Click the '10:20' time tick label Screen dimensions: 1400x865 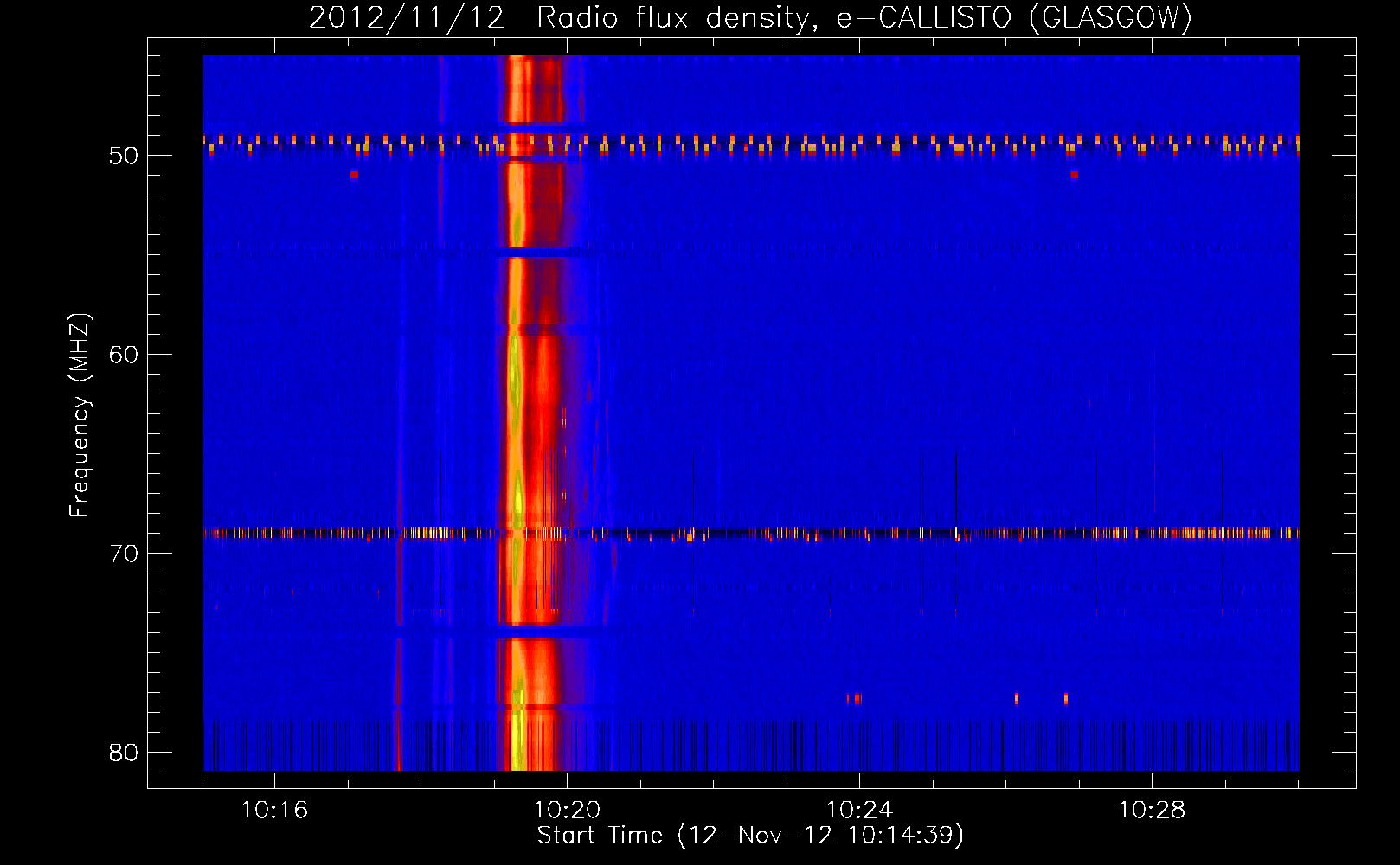(x=567, y=811)
